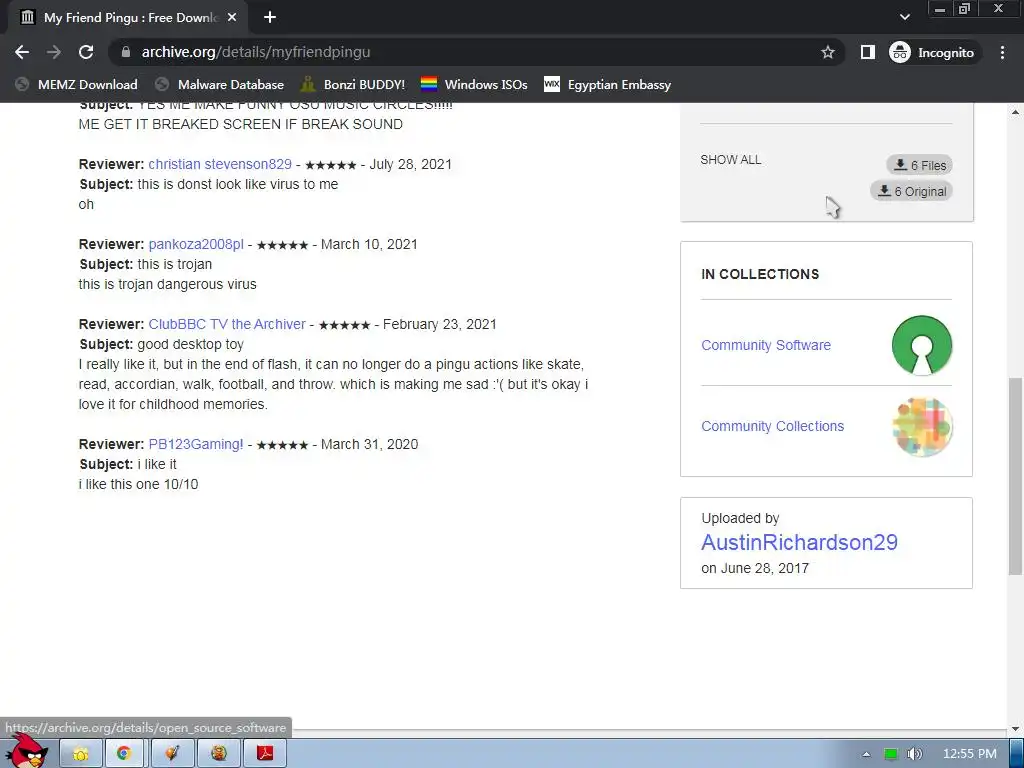This screenshot has width=1024, height=768.
Task: Open the fourth taskbar application icon
Action: click(219, 754)
